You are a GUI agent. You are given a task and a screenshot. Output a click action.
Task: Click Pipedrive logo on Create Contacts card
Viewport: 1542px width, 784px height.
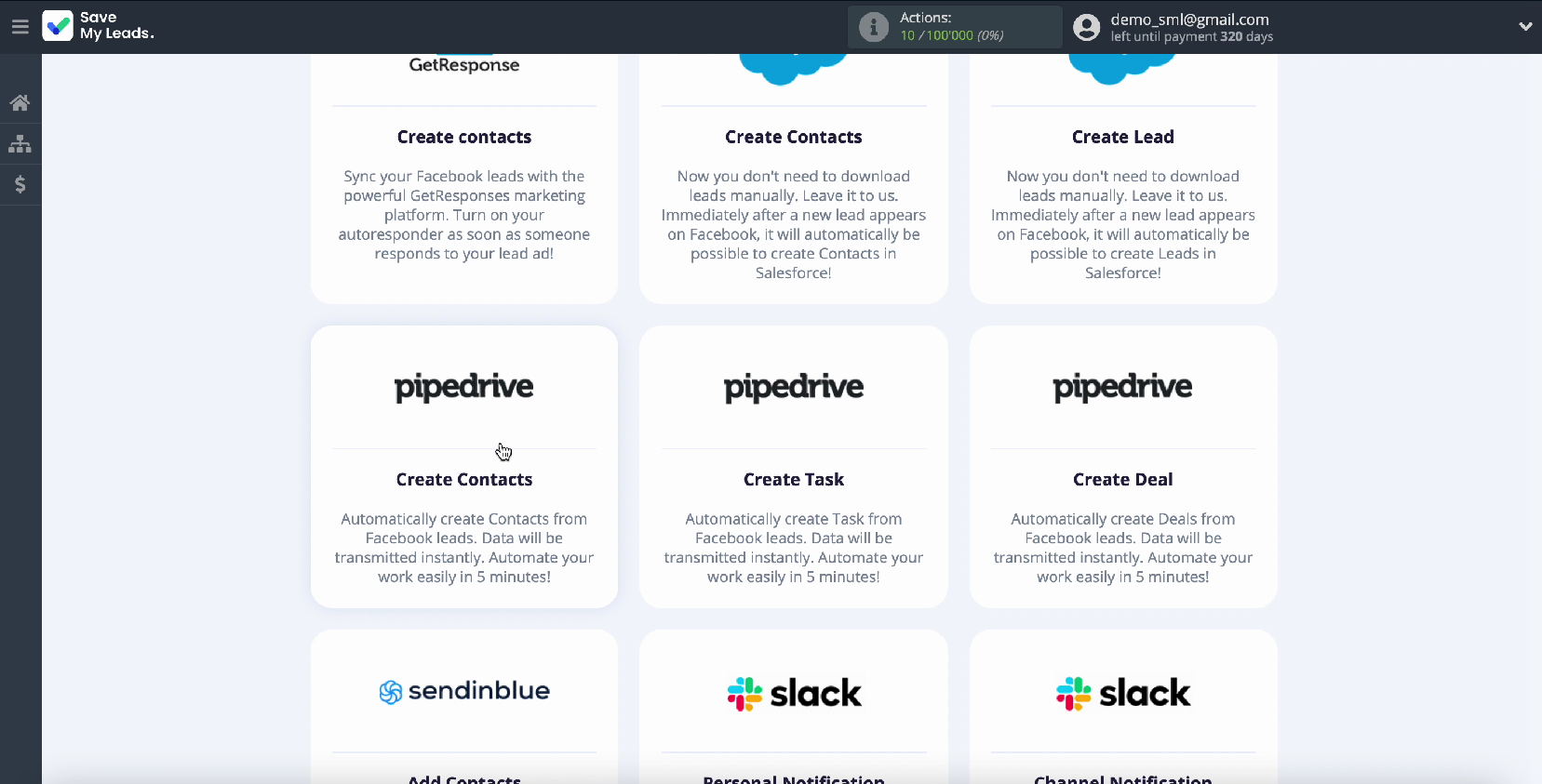(x=464, y=387)
